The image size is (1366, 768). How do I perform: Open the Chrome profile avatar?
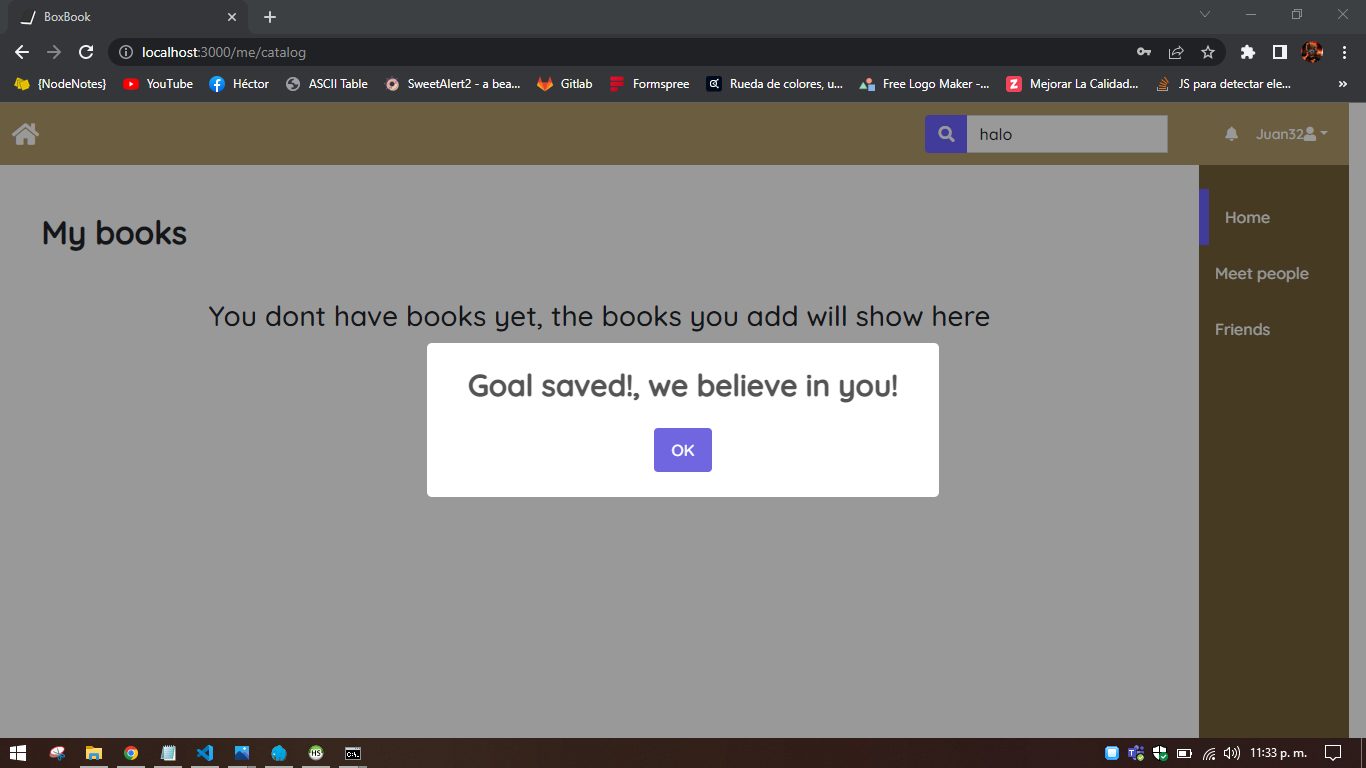[1312, 52]
